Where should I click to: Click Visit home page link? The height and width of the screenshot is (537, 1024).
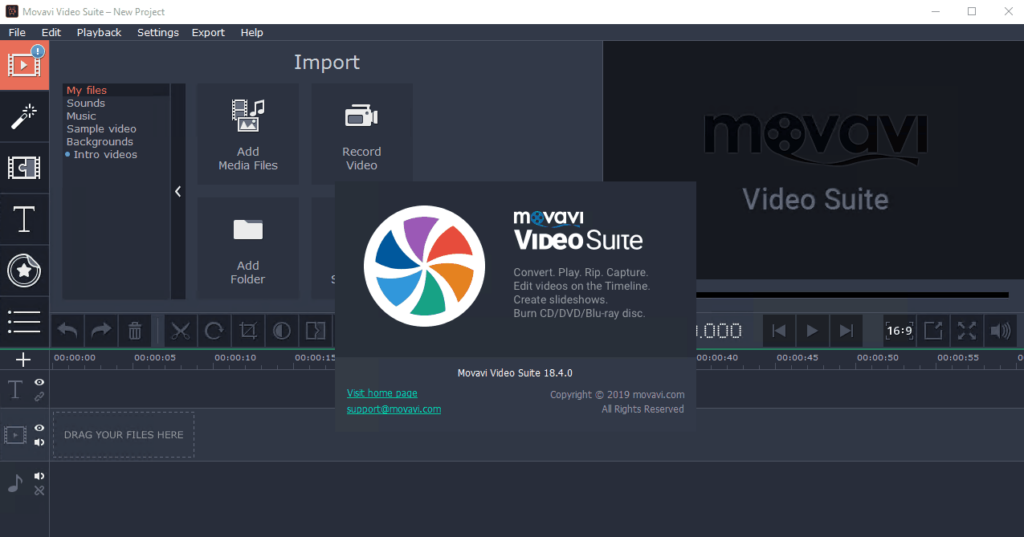(x=382, y=393)
